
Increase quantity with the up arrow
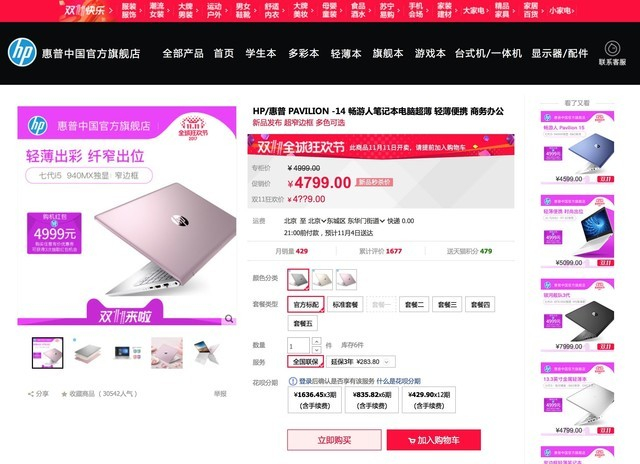[316, 341]
